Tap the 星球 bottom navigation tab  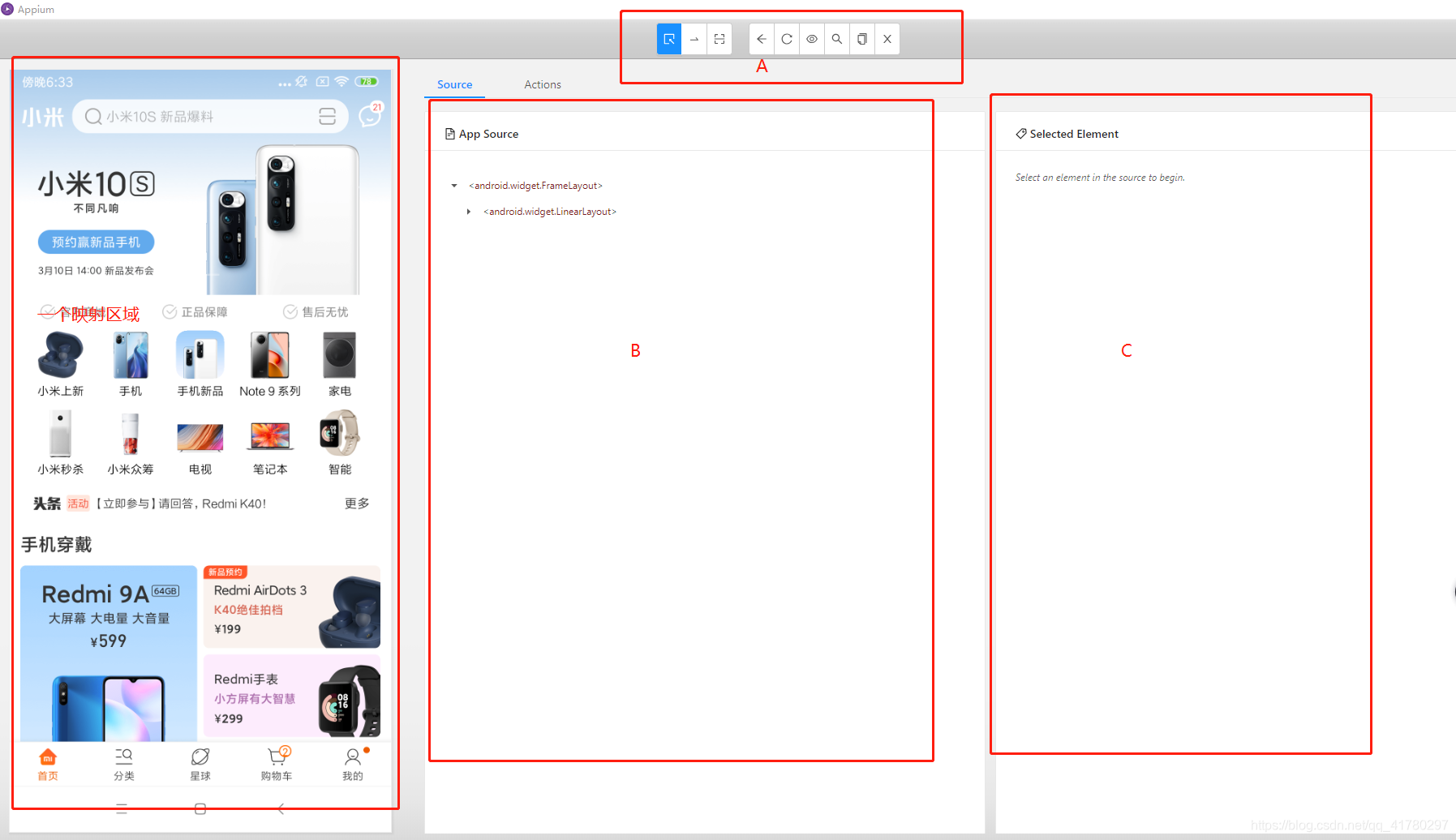click(x=200, y=765)
